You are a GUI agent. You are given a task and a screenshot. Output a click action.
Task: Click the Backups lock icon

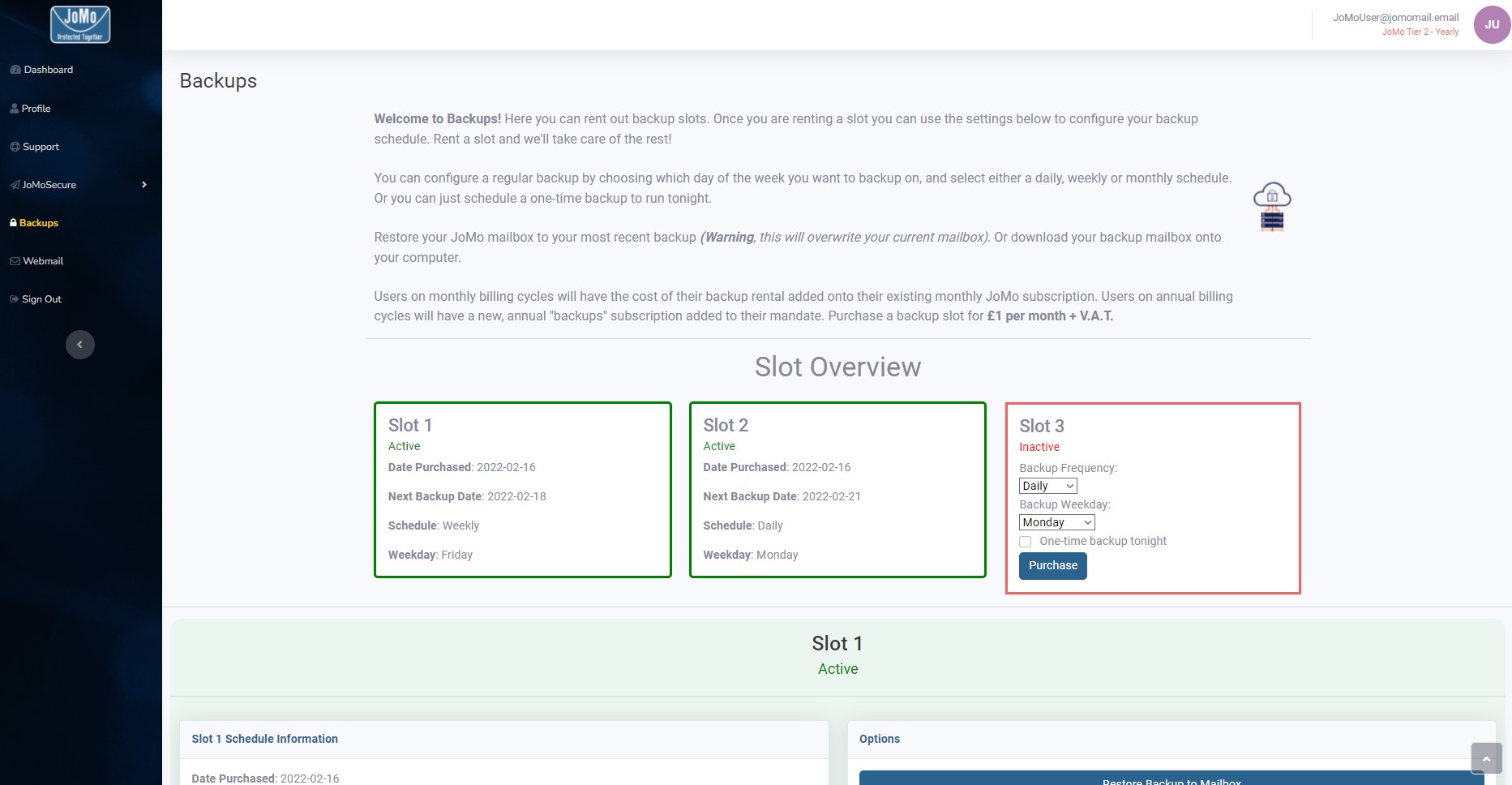13,222
